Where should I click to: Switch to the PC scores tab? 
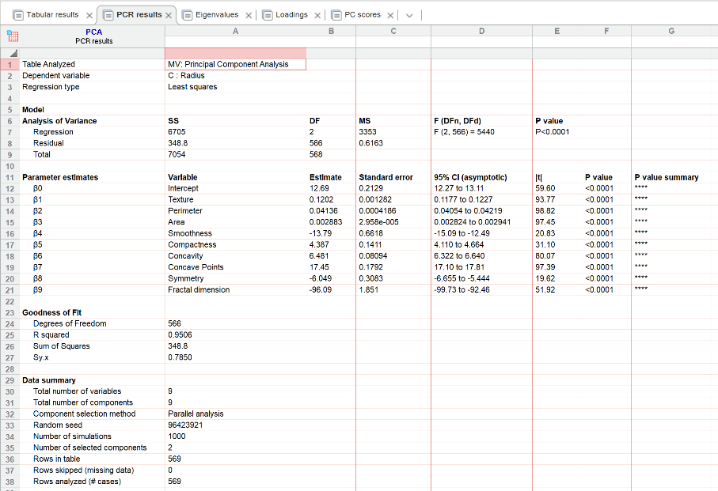click(362, 15)
